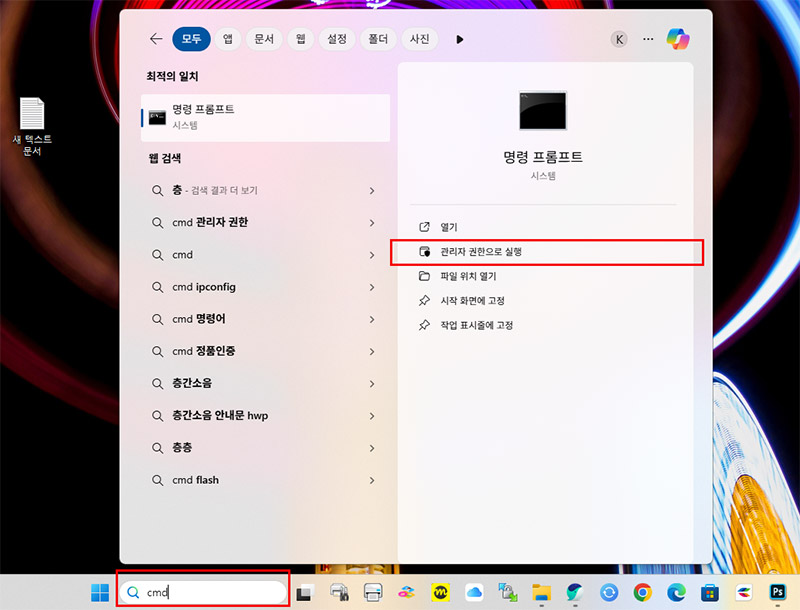Expand chevron for cmd 정품인증
This screenshot has height=610, width=800.
click(372, 351)
